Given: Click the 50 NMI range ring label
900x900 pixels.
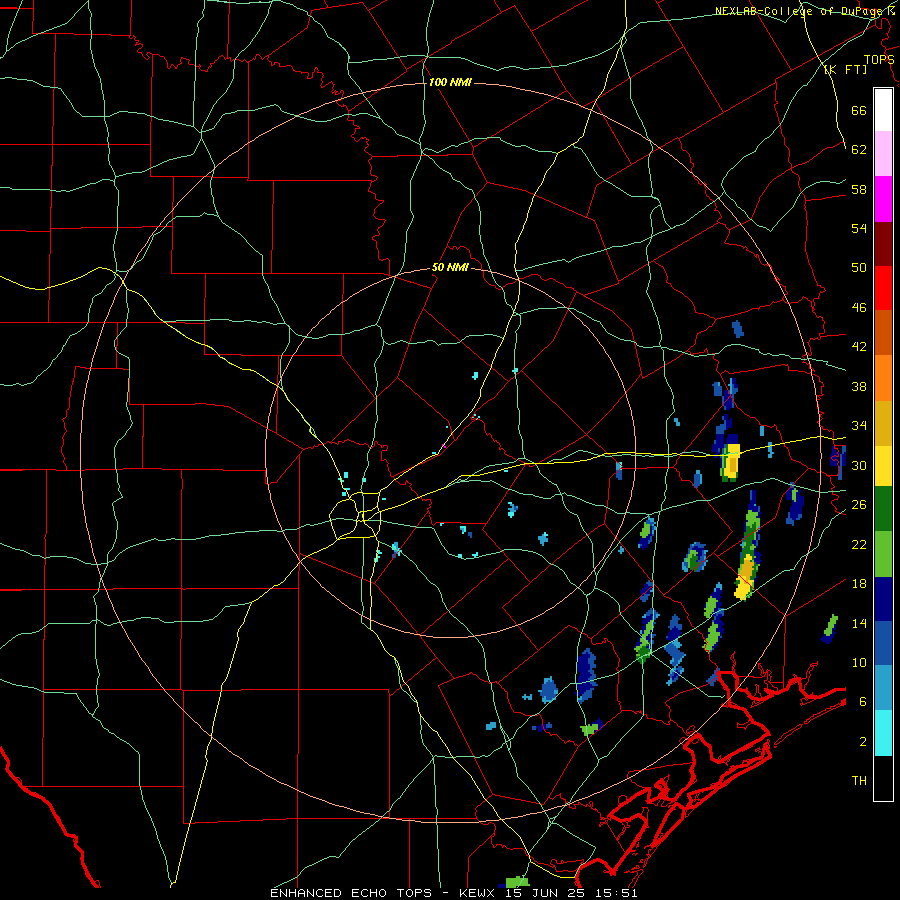Looking at the screenshot, I should coord(450,267).
